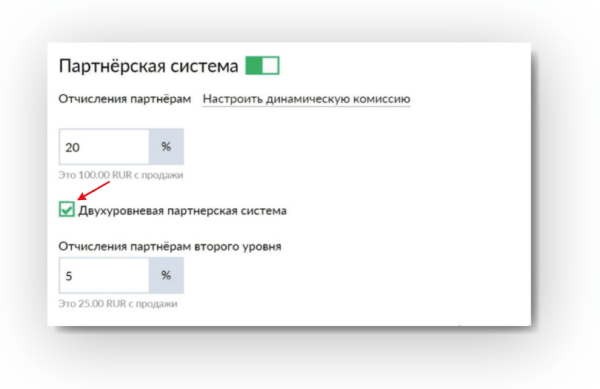Viewport: 600px width, 389px height.
Task: Click the Двухуровневая партнерская система label text
Action: tap(182, 211)
